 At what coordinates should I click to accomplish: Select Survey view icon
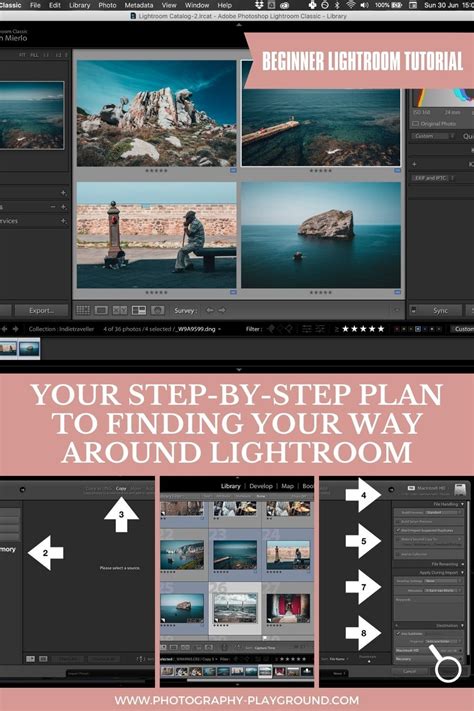point(138,310)
